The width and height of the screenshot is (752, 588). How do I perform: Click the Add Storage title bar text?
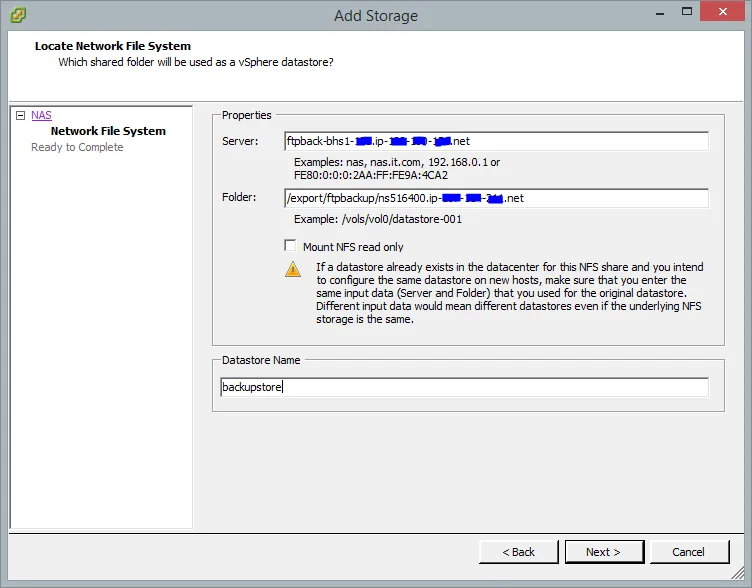[376, 15]
